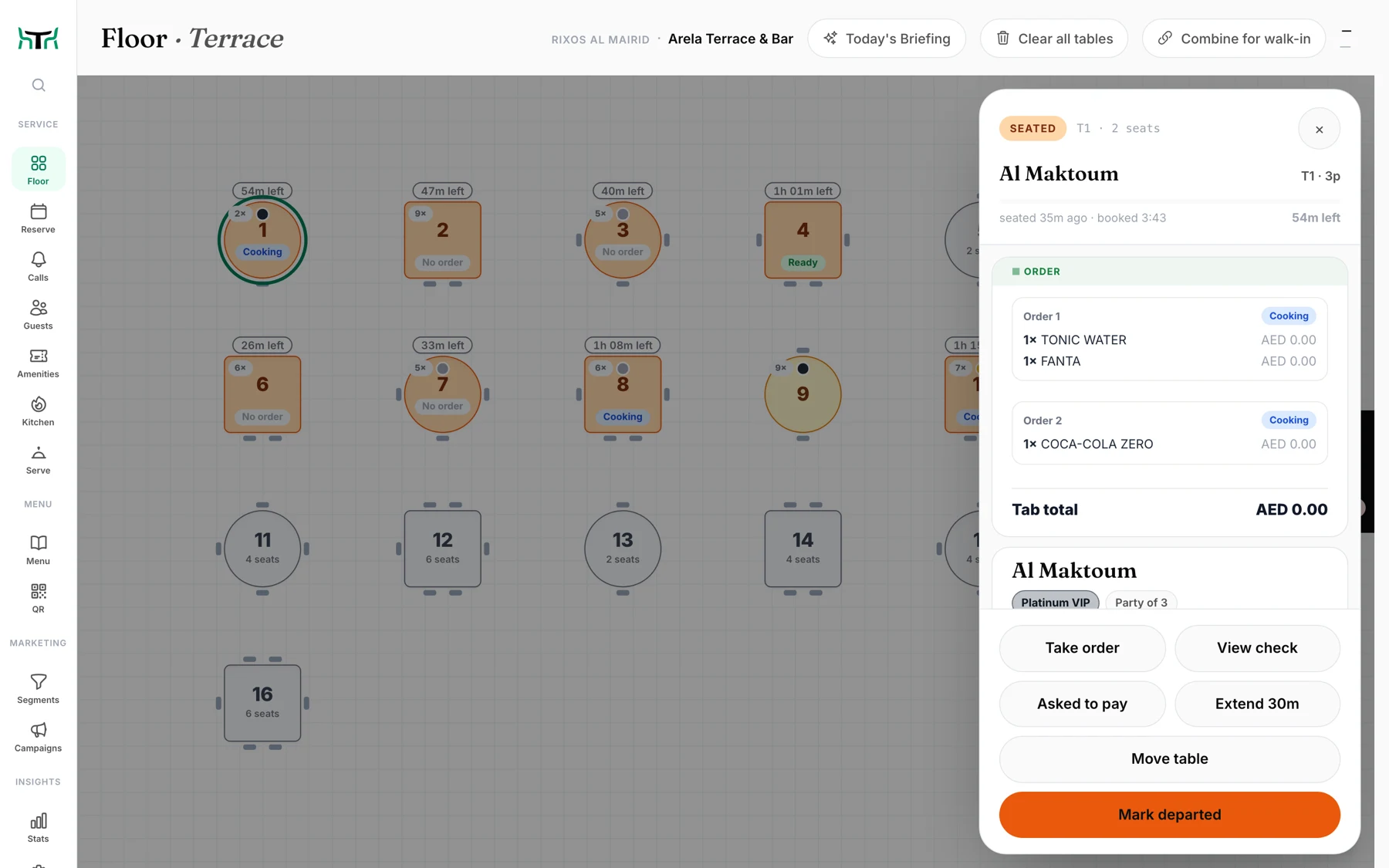Open the Menu book icon
Viewport: 1389px width, 868px height.
38,543
